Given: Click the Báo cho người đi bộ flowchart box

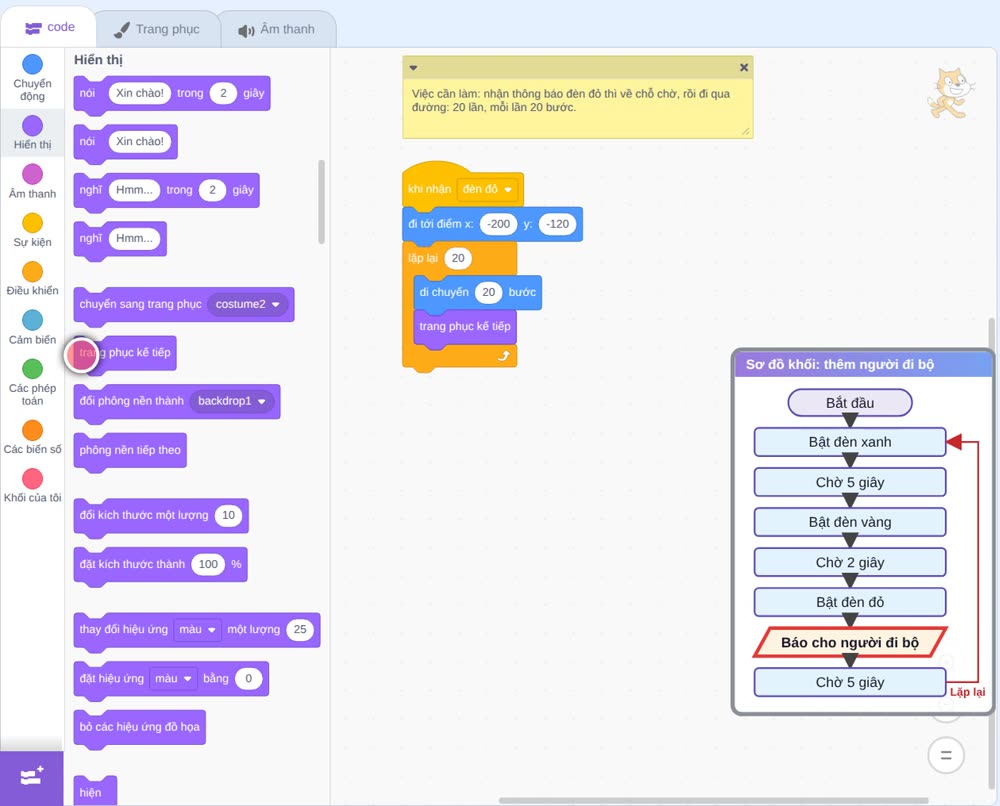Looking at the screenshot, I should [850, 642].
